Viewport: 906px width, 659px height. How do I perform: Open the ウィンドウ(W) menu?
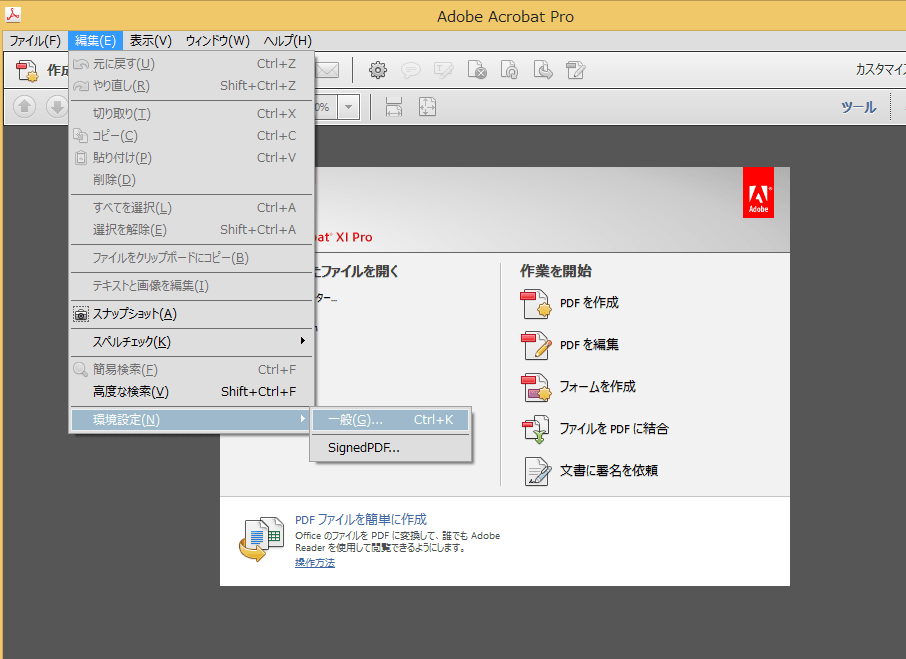coord(217,40)
